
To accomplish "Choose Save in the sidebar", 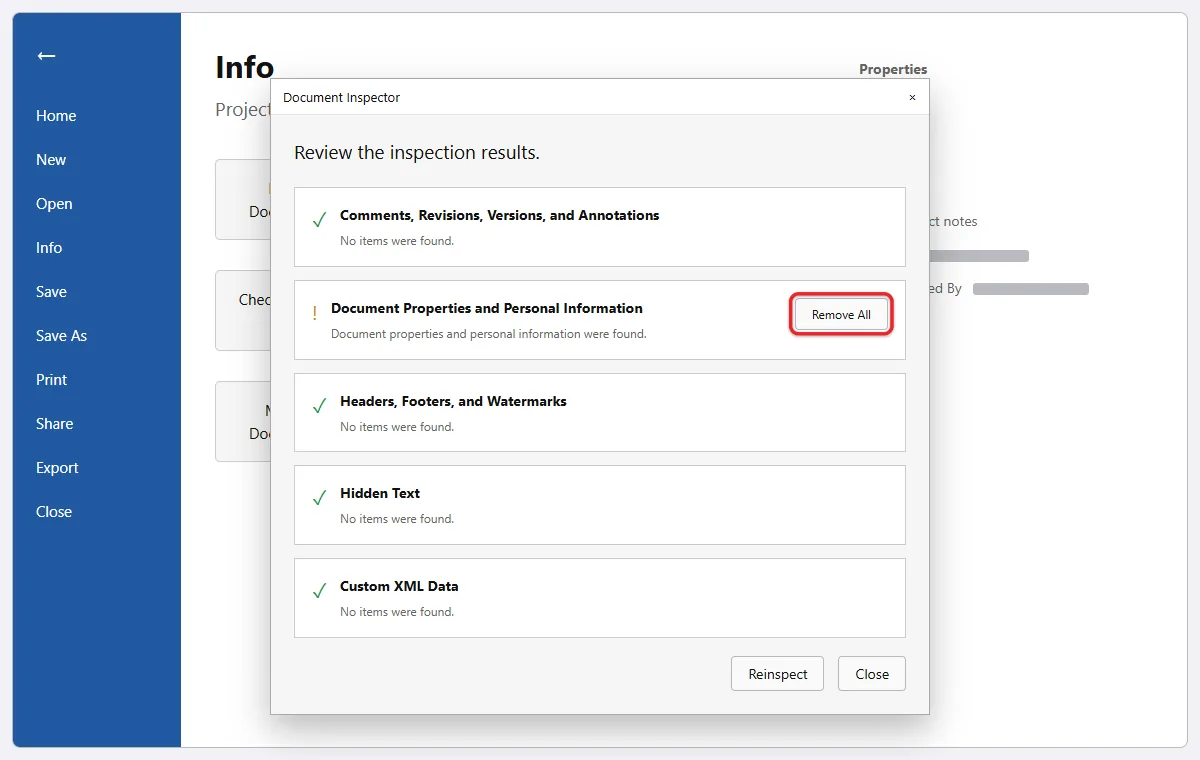I will (x=51, y=292).
